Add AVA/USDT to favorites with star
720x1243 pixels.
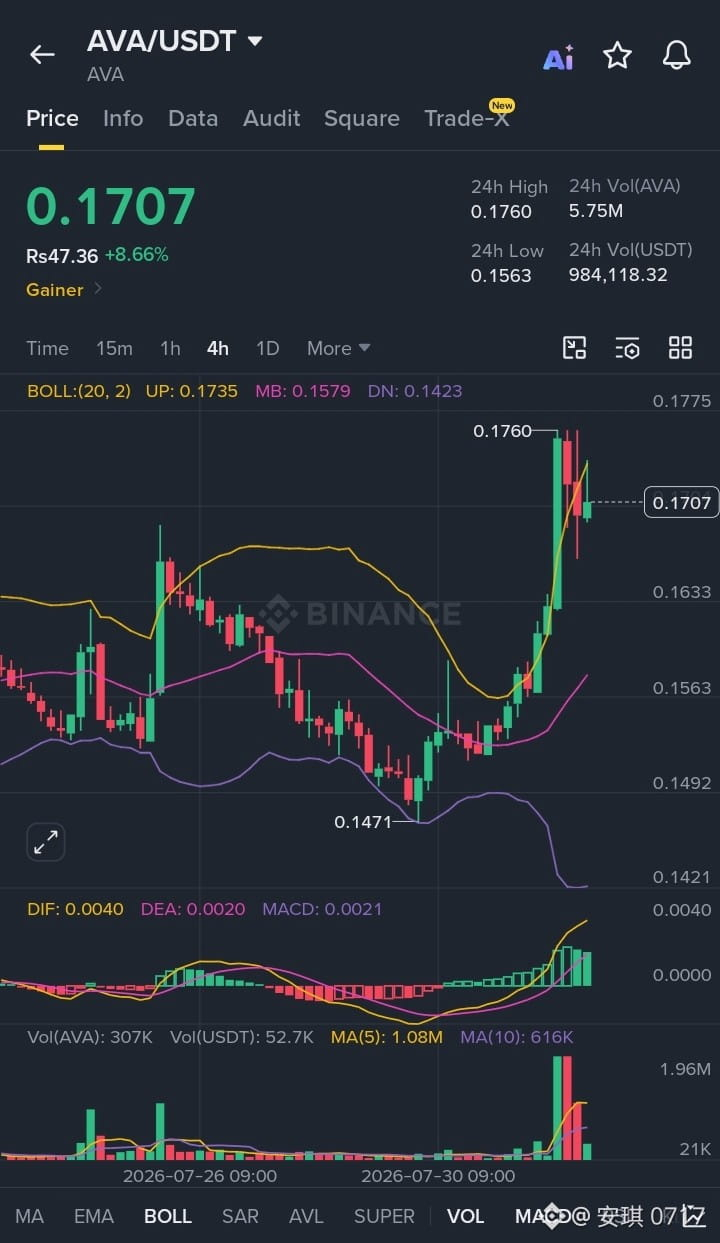617,55
